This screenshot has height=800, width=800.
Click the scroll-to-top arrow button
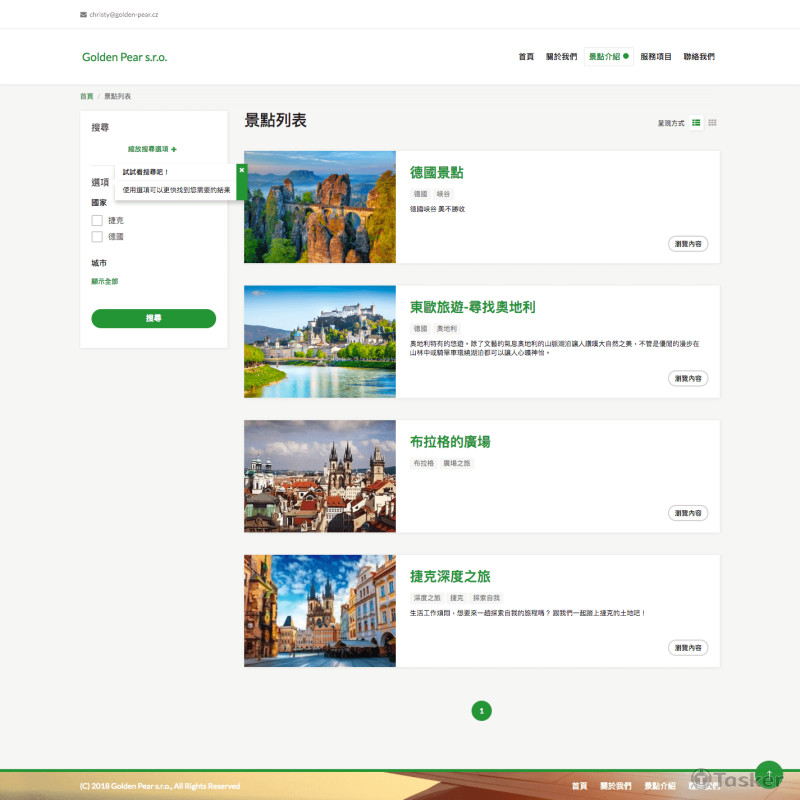click(x=768, y=775)
